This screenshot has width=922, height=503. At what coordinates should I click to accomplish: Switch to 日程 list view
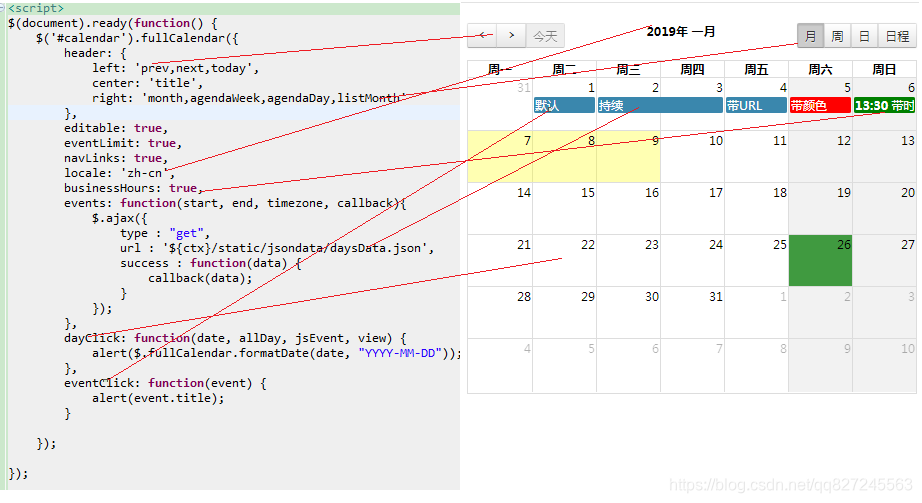click(897, 36)
